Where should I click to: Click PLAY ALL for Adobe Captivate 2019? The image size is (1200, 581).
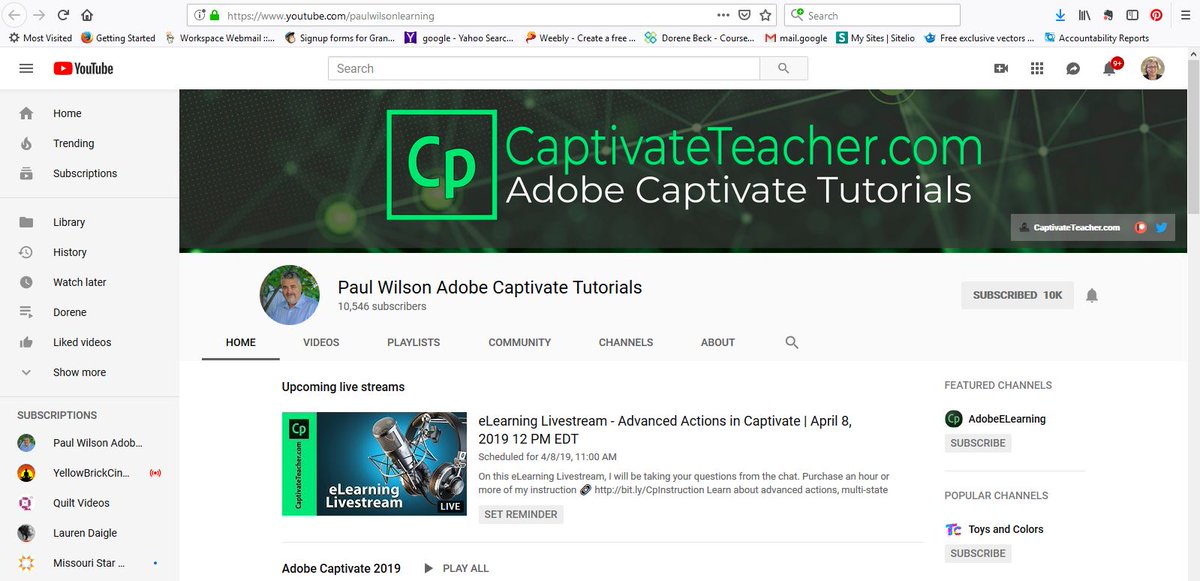(x=456, y=568)
